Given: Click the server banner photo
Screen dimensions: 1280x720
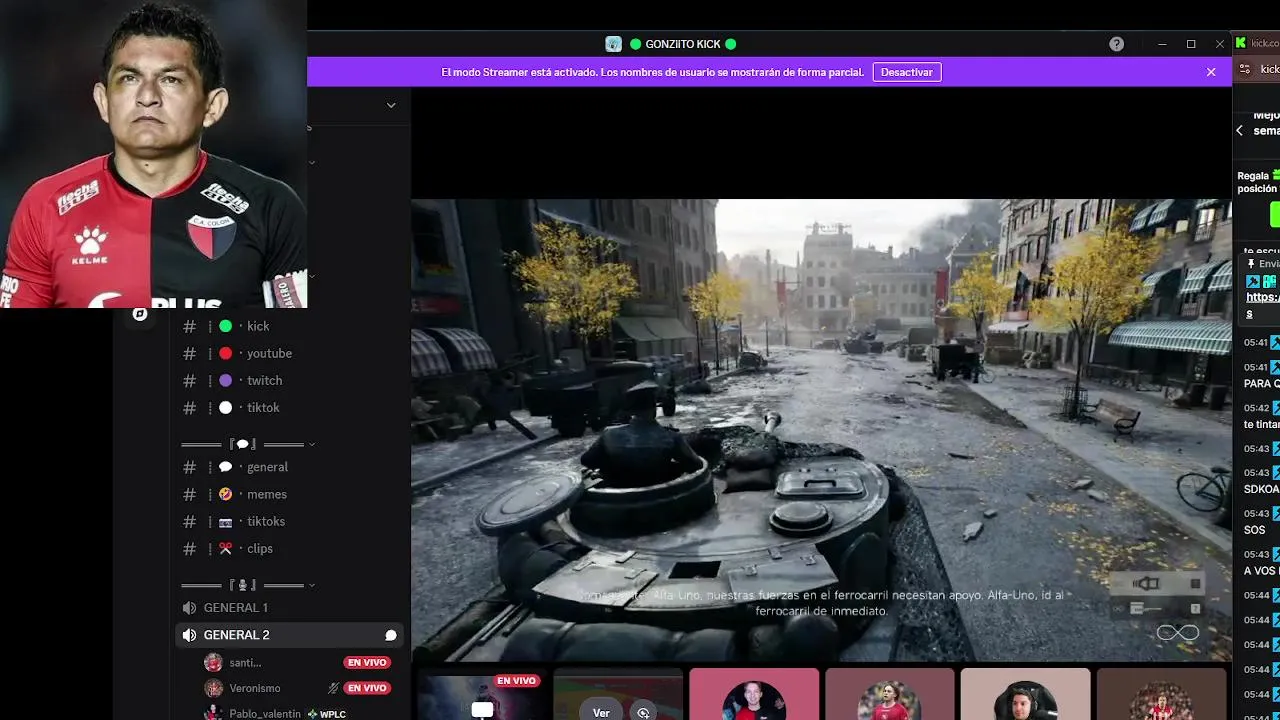Looking at the screenshot, I should 153,154.
